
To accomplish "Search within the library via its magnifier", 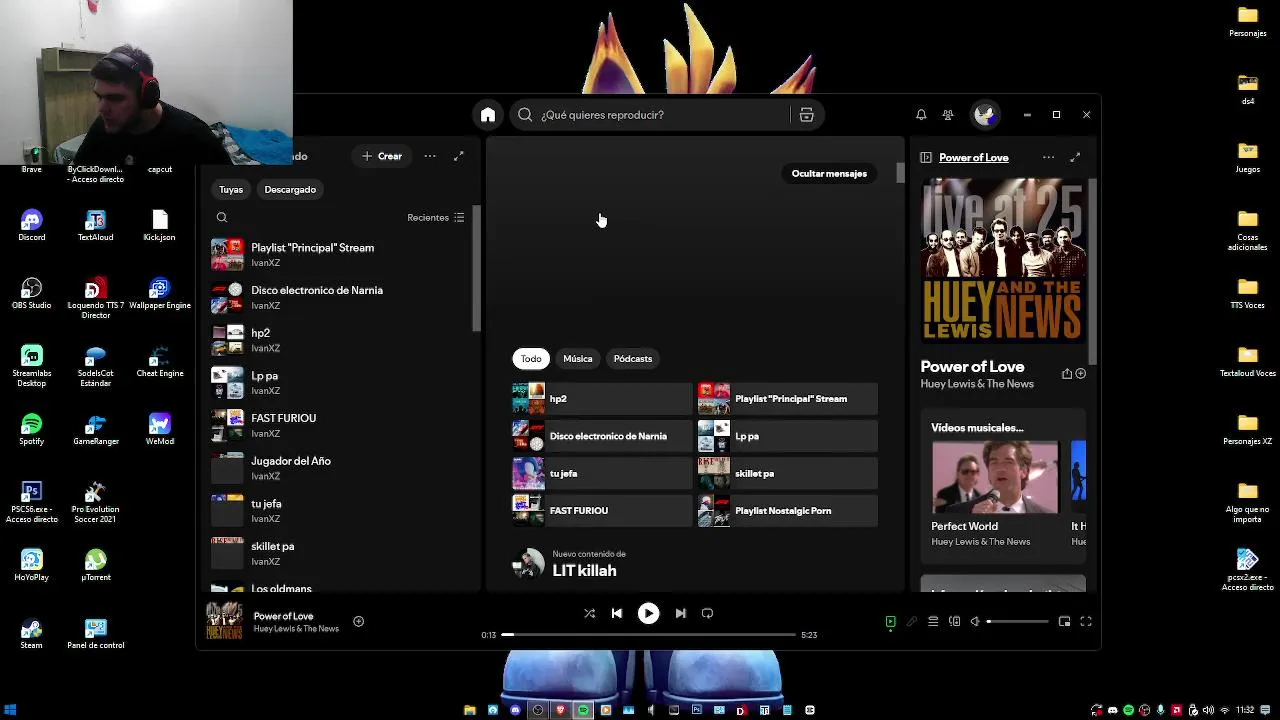I will (x=222, y=217).
